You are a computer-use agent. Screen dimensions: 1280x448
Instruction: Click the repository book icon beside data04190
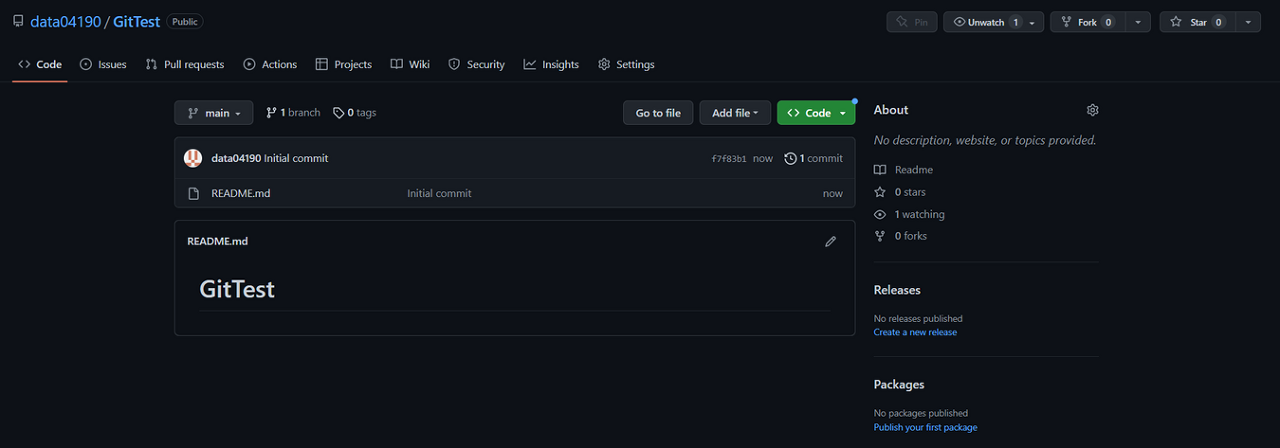(18, 21)
